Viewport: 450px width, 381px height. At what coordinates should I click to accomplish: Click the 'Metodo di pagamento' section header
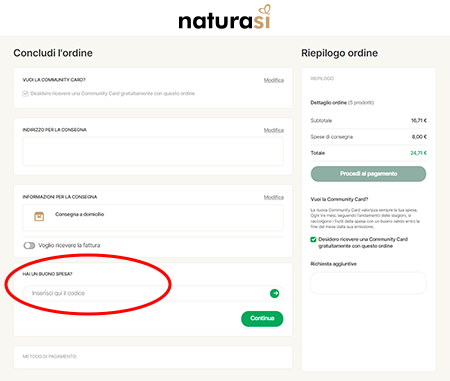coord(49,357)
